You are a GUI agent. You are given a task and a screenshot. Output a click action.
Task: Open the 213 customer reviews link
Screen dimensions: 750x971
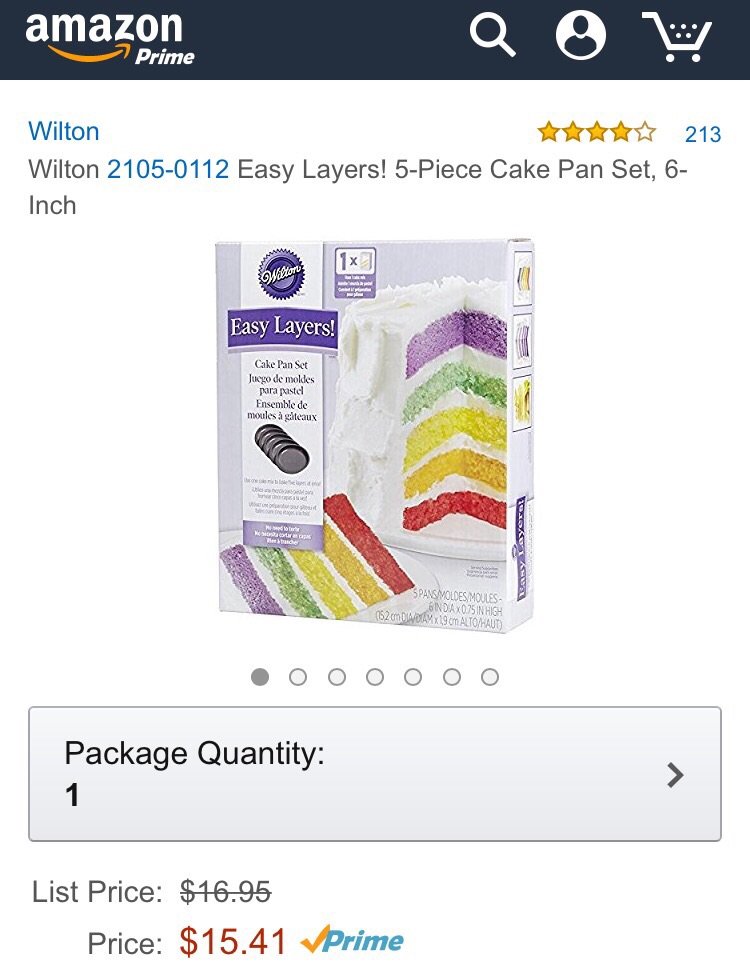click(x=703, y=134)
